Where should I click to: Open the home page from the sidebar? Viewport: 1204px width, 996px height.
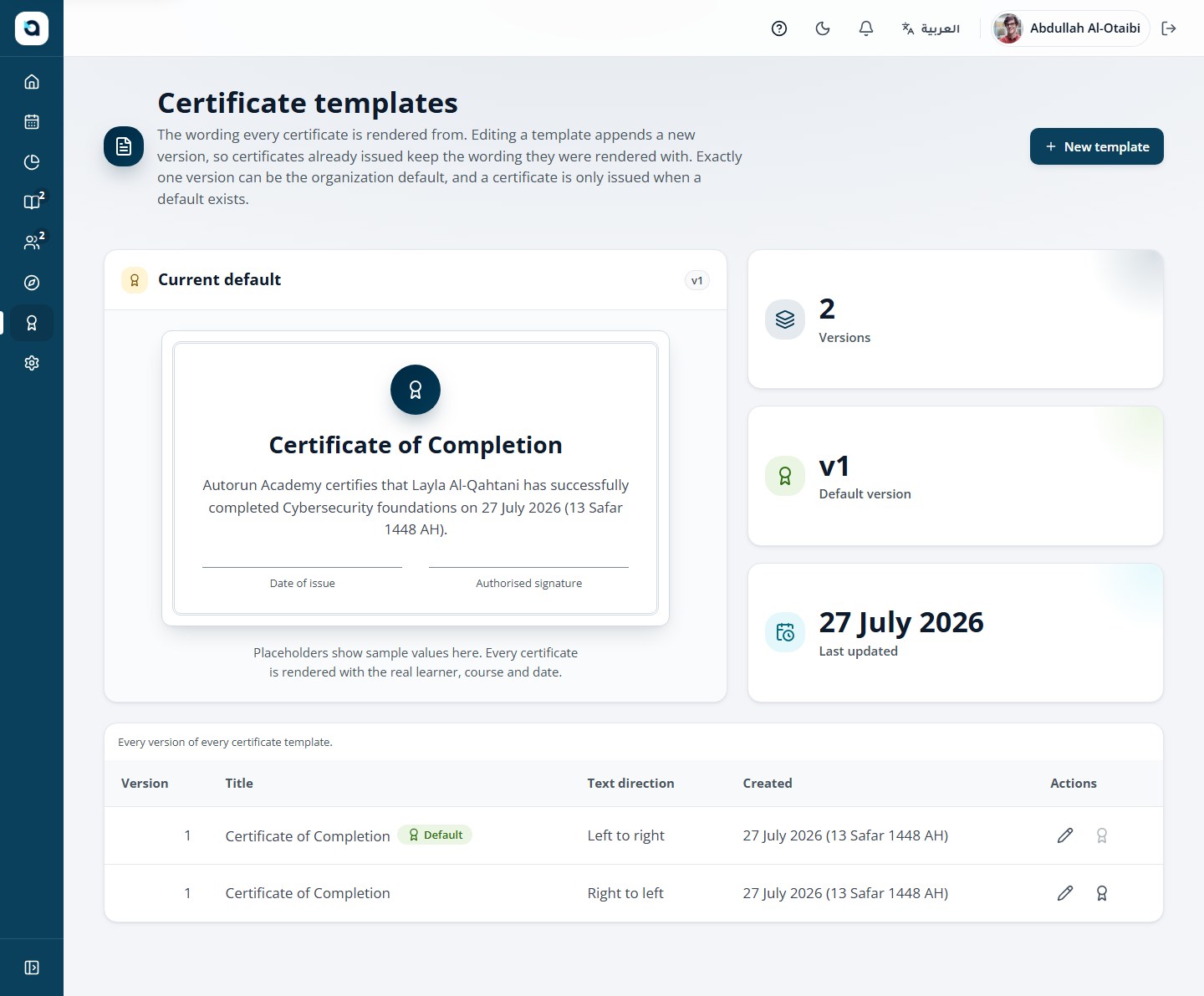click(x=32, y=82)
